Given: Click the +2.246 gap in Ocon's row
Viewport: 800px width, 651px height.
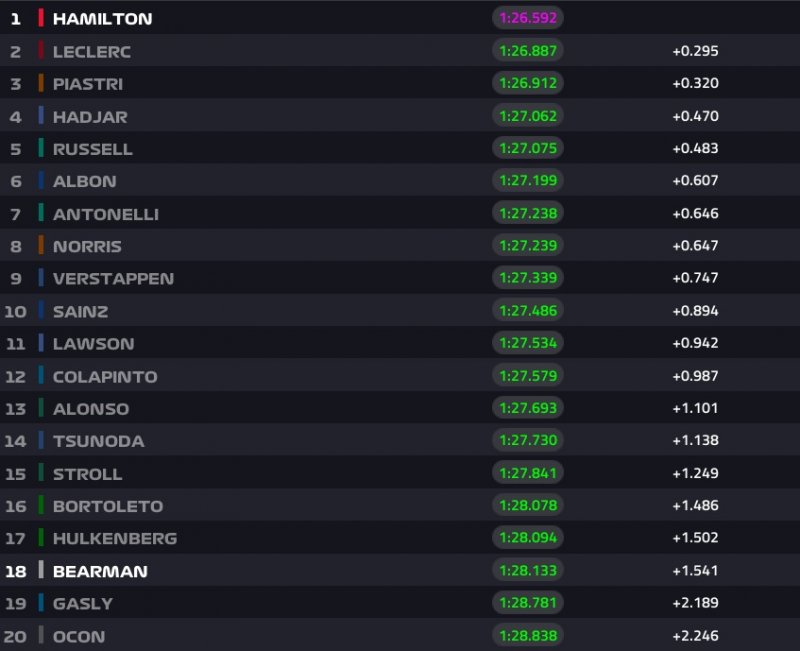Looking at the screenshot, I should coord(695,636).
